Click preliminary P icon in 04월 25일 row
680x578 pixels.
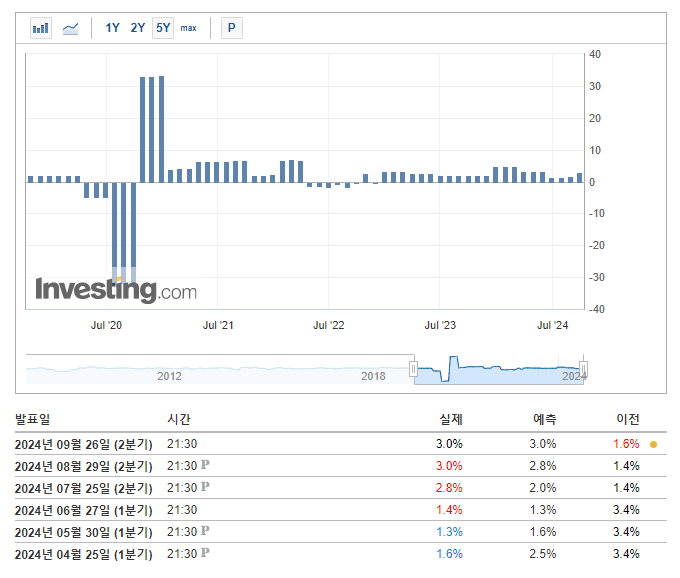205,553
